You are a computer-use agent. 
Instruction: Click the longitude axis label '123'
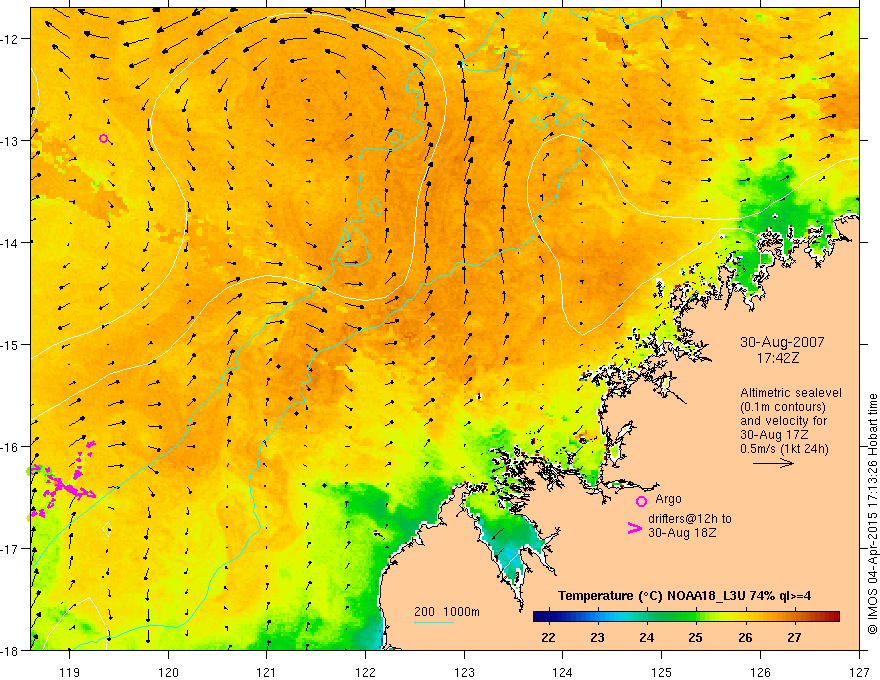point(464,672)
